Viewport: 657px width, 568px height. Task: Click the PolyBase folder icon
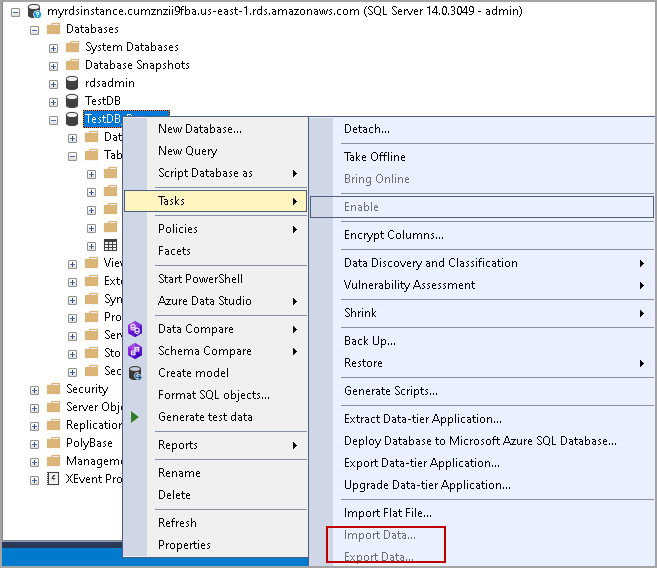[53, 443]
